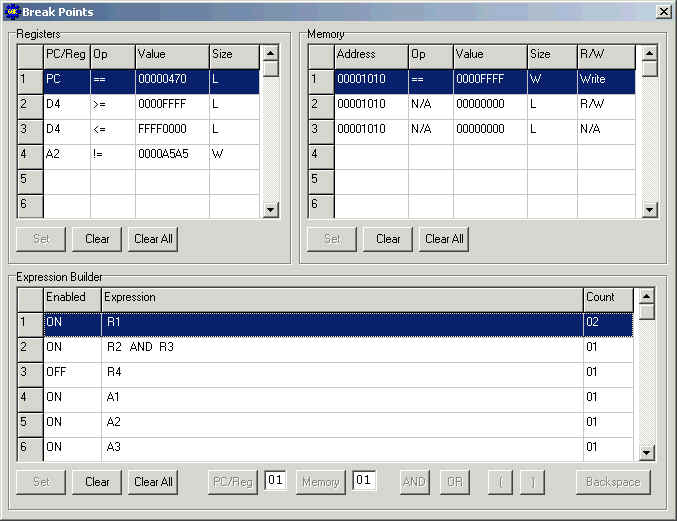Image resolution: width=677 pixels, height=521 pixels.
Task: Toggle the ON cell for expression A1
Action: point(72,397)
